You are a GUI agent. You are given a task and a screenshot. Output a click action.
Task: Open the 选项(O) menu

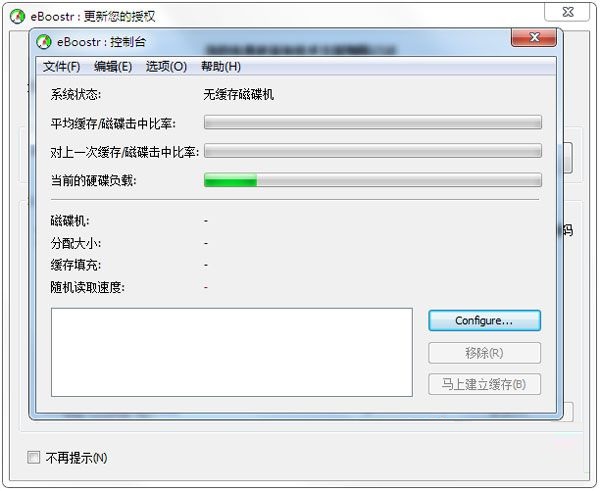[166, 67]
